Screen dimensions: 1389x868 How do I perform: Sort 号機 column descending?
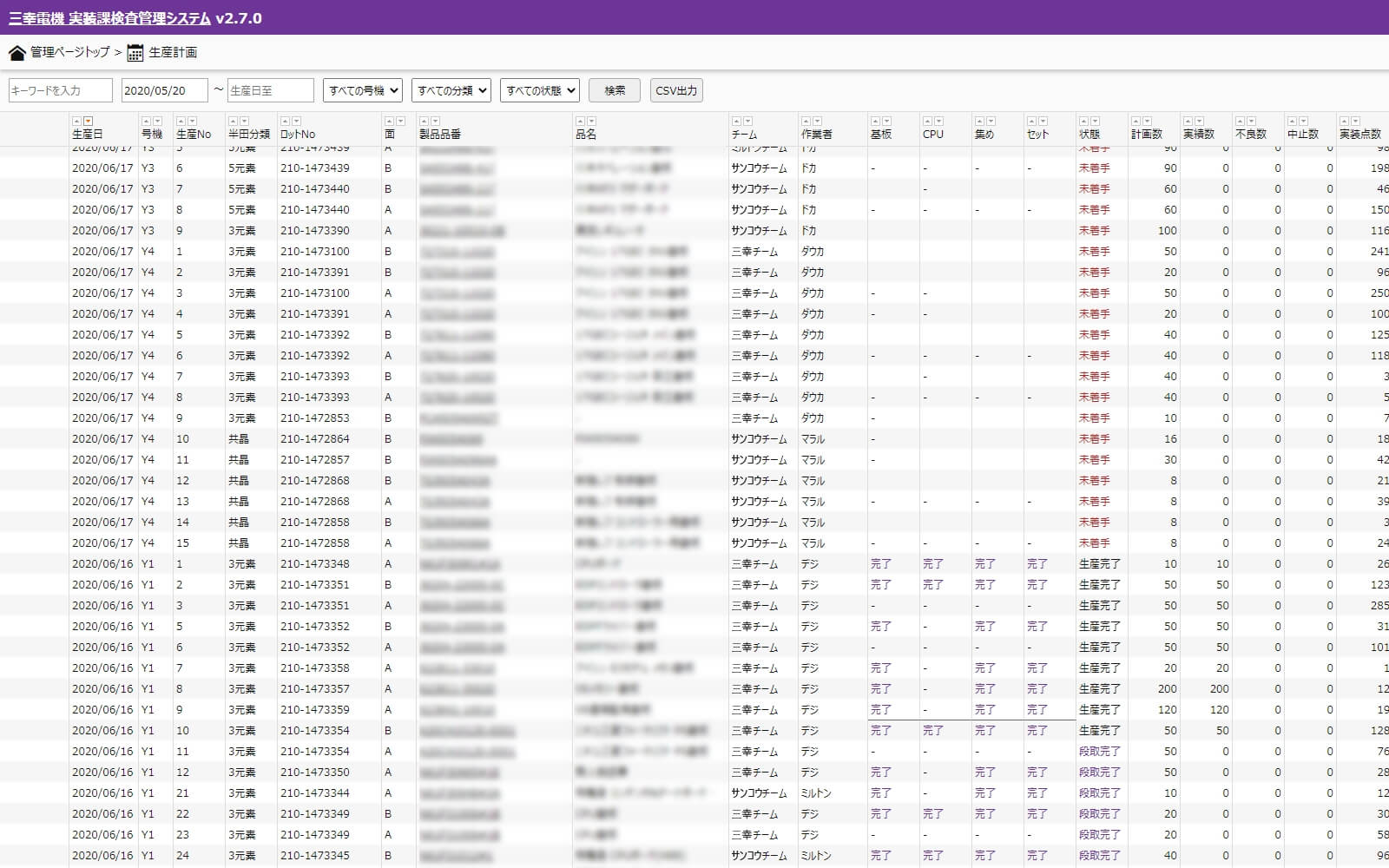pos(157,122)
